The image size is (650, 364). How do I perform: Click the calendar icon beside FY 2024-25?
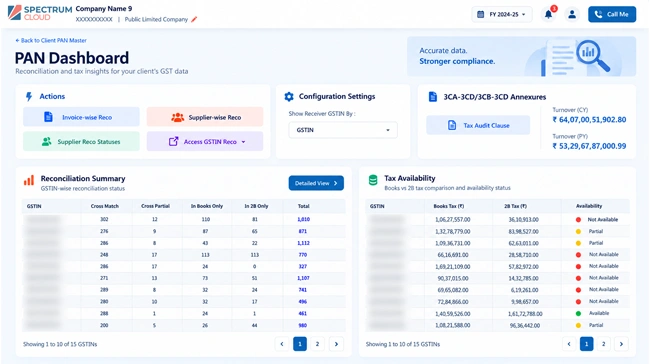[x=480, y=14]
